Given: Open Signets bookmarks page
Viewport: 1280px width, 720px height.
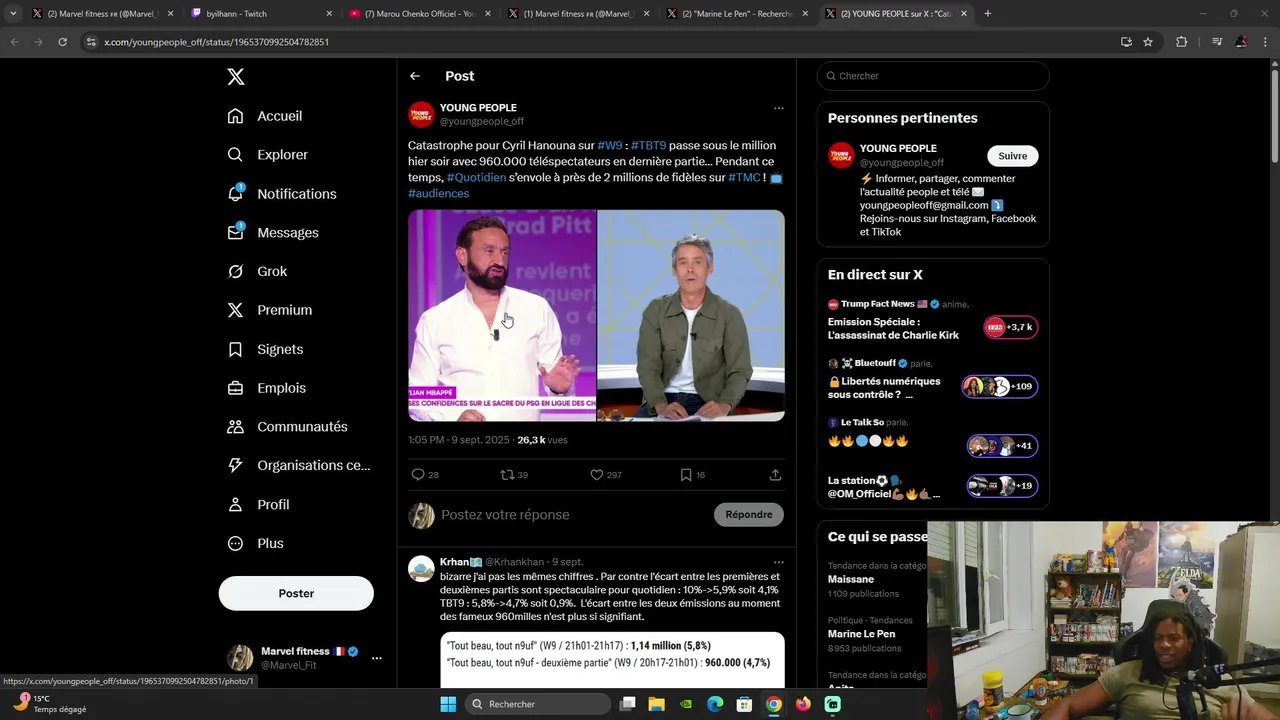Looking at the screenshot, I should 265,349.
